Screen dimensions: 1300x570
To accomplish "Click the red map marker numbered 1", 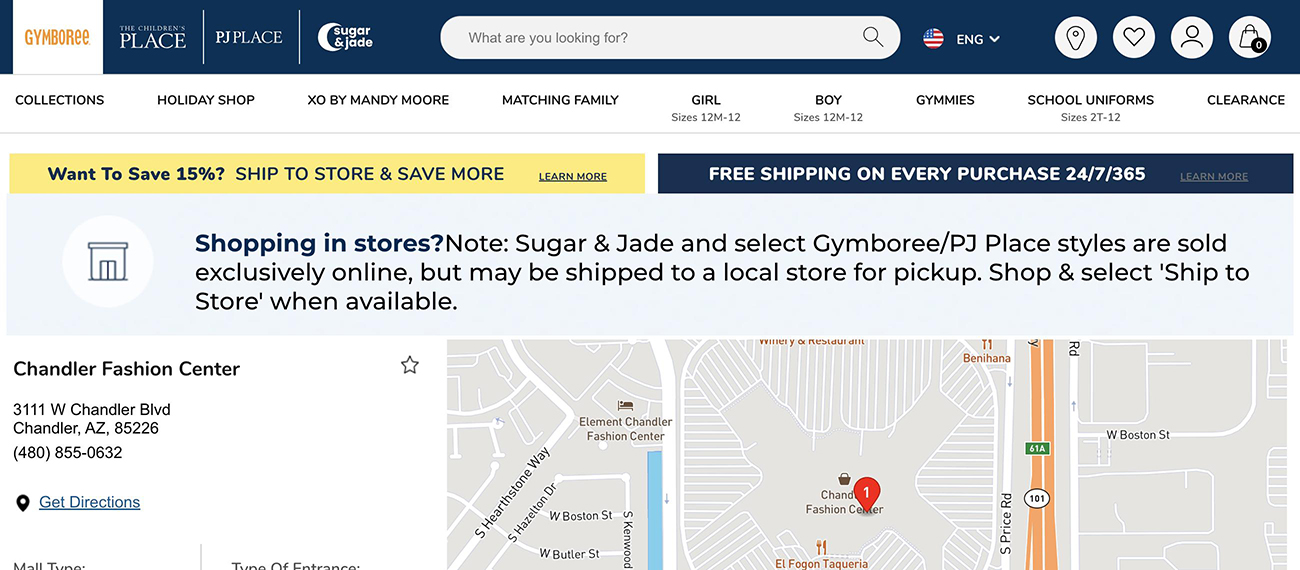I will tap(869, 491).
